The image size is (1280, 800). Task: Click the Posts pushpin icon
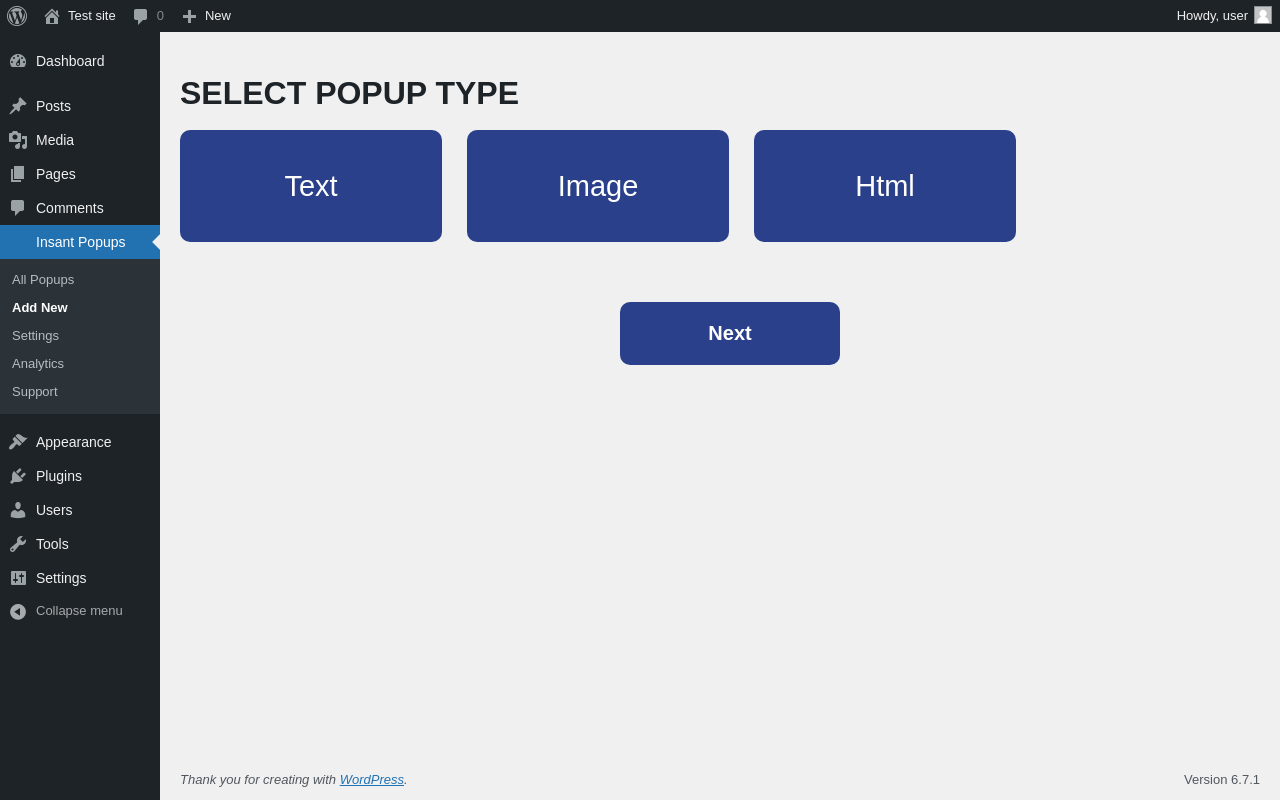pos(18,106)
